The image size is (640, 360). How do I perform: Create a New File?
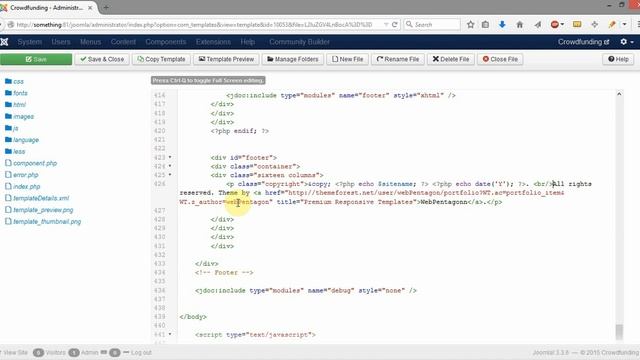coord(347,59)
